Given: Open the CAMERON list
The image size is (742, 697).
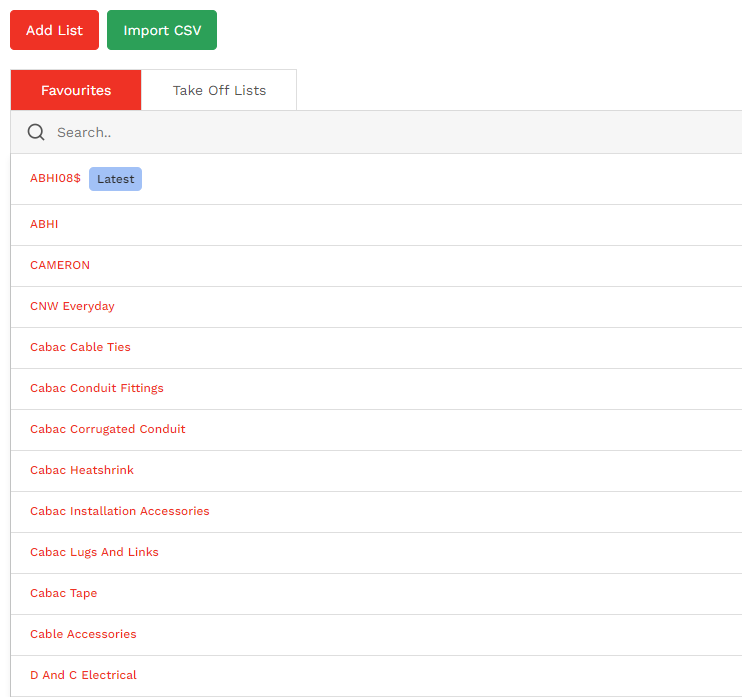Looking at the screenshot, I should pyautogui.click(x=60, y=265).
